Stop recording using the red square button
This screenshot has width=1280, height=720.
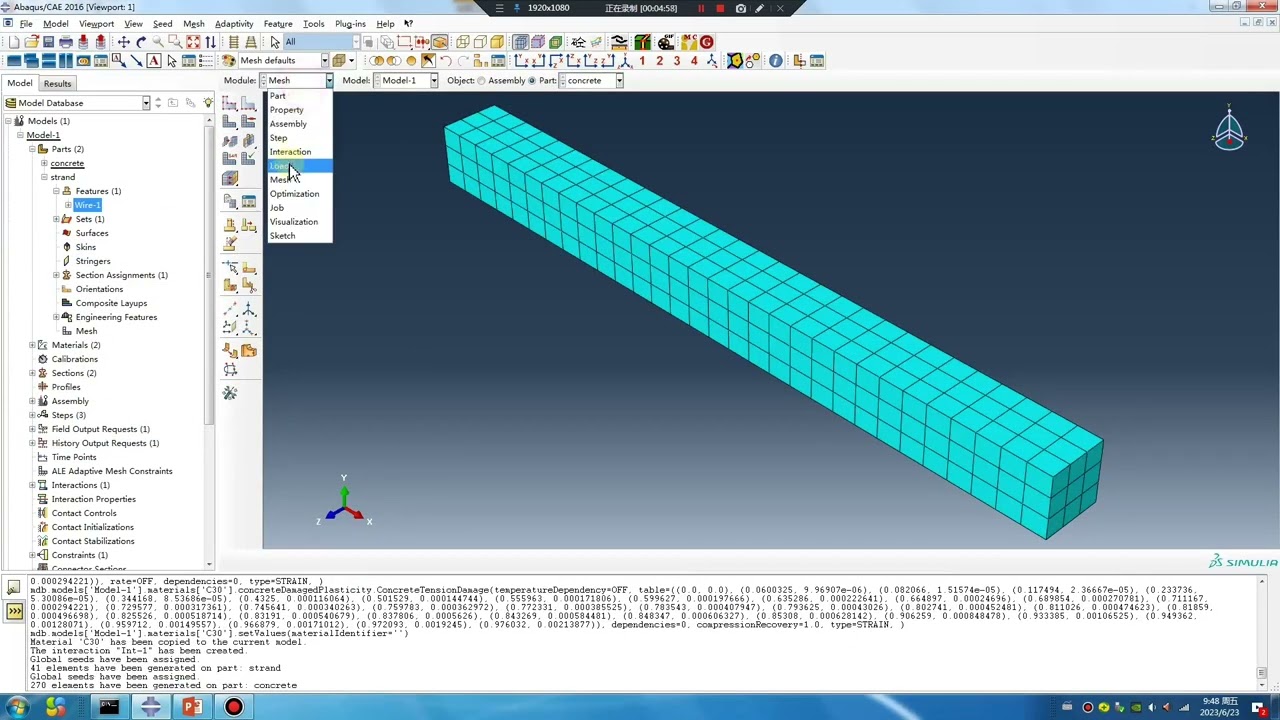(x=720, y=8)
